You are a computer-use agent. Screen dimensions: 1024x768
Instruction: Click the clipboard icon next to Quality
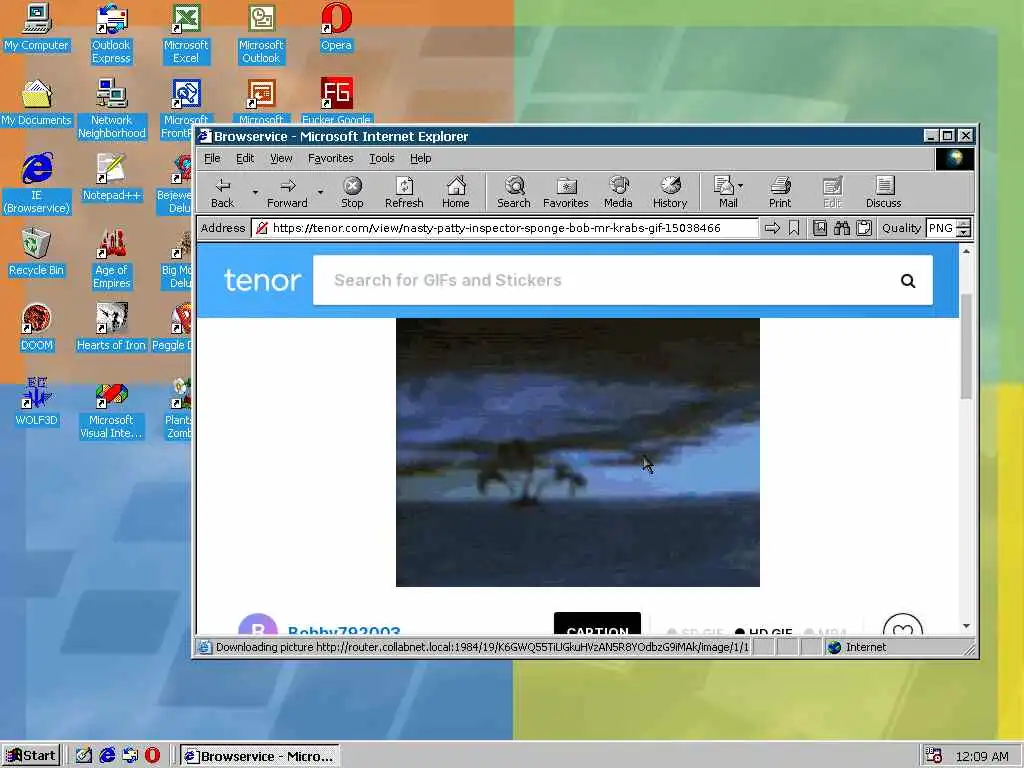tap(864, 228)
